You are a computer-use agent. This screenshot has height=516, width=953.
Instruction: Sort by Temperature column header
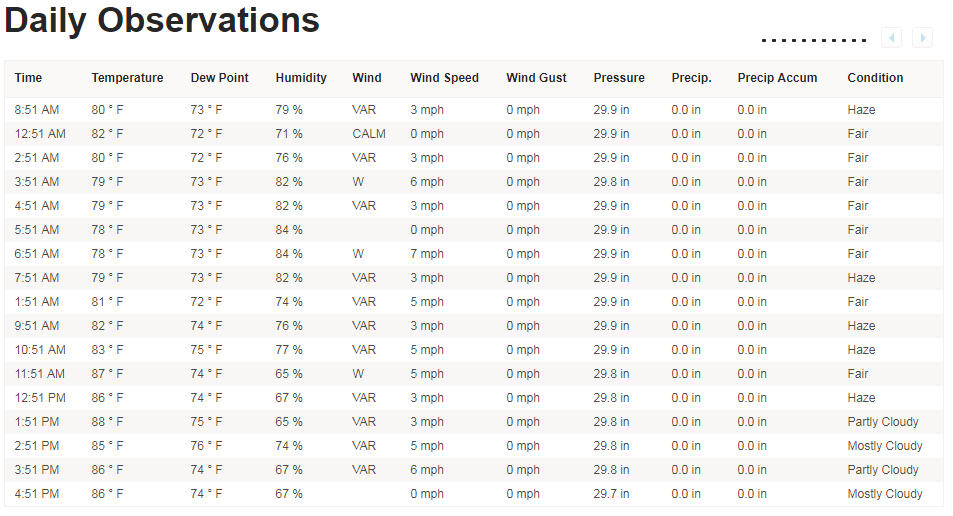[127, 78]
